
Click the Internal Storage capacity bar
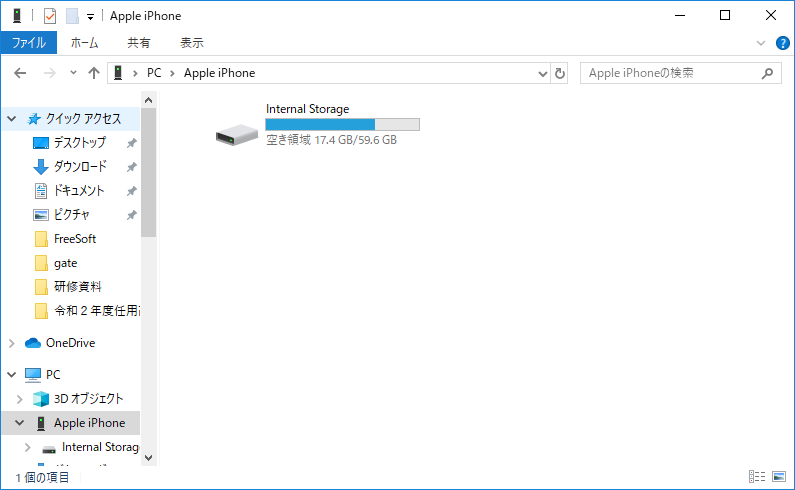point(342,124)
